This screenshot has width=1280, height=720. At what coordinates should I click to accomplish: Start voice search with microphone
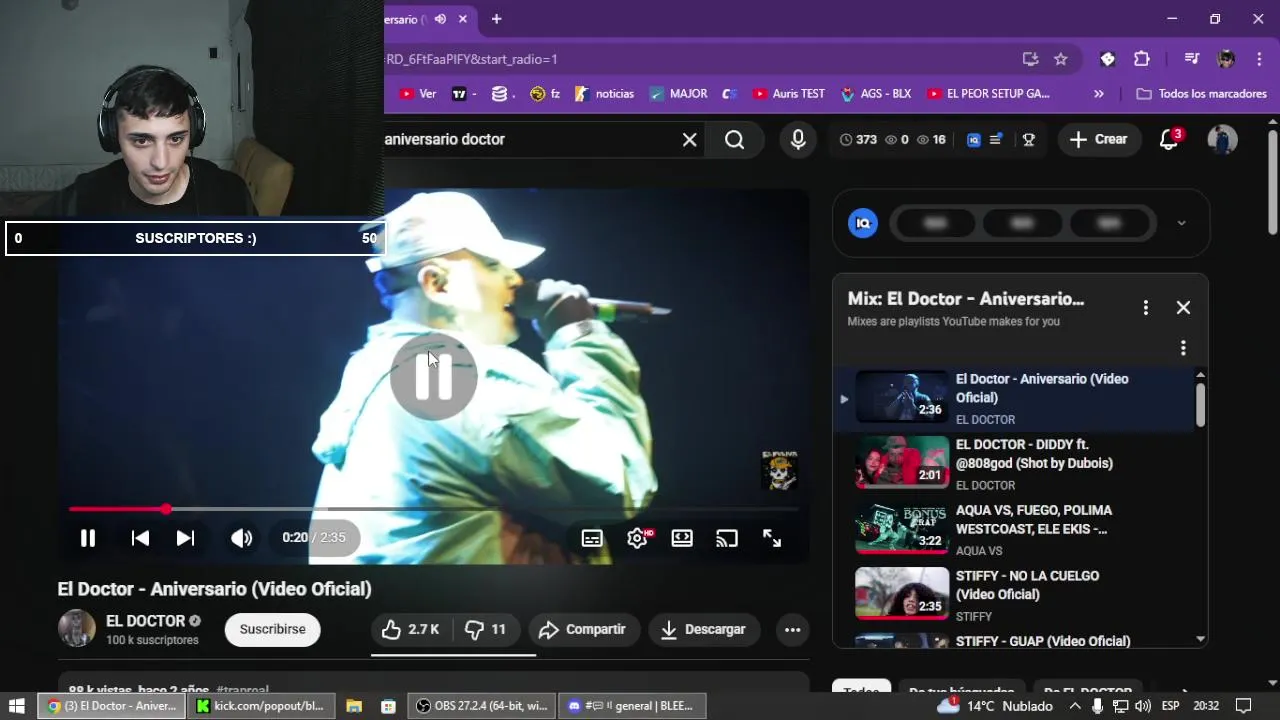(798, 140)
